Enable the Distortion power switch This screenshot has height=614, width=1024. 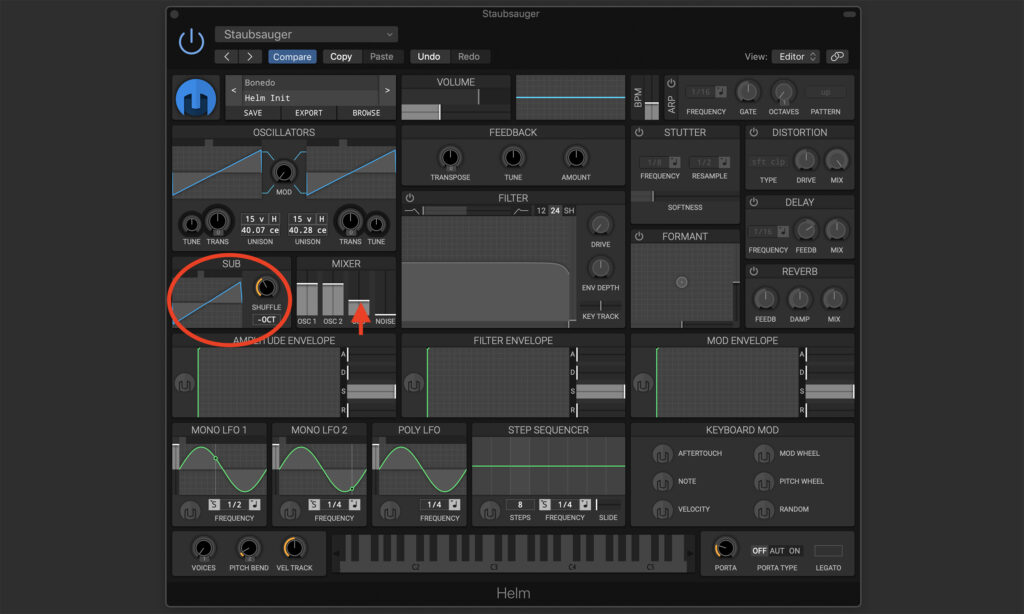(754, 133)
